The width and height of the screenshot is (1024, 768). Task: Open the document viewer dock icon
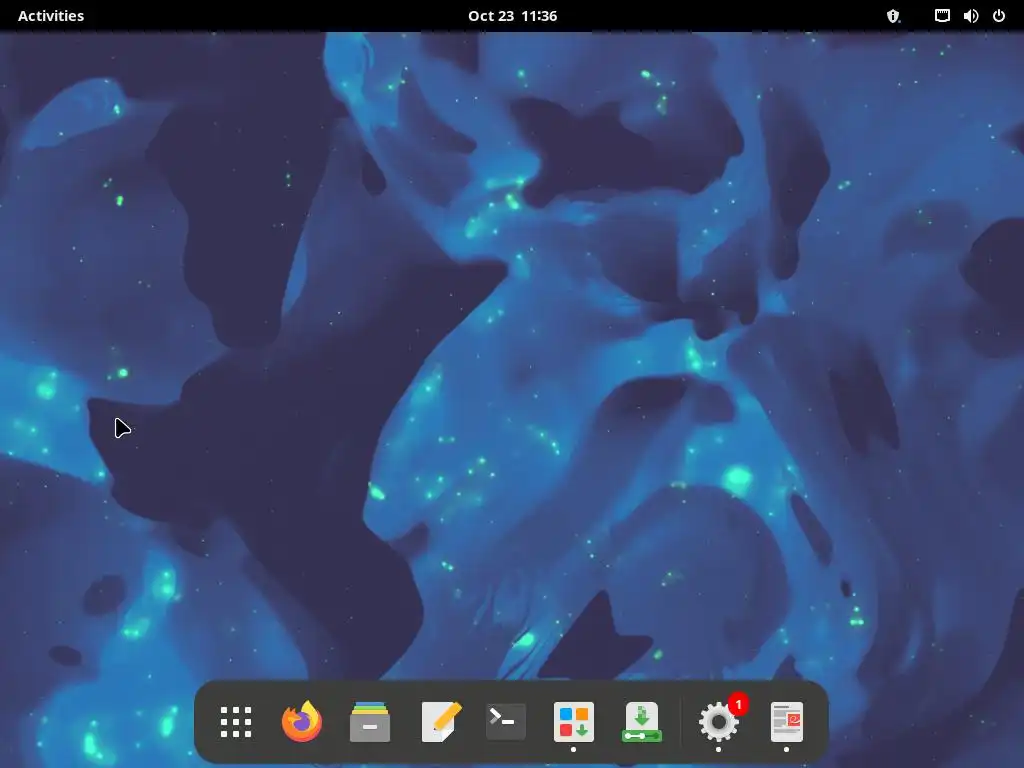pyautogui.click(x=786, y=722)
